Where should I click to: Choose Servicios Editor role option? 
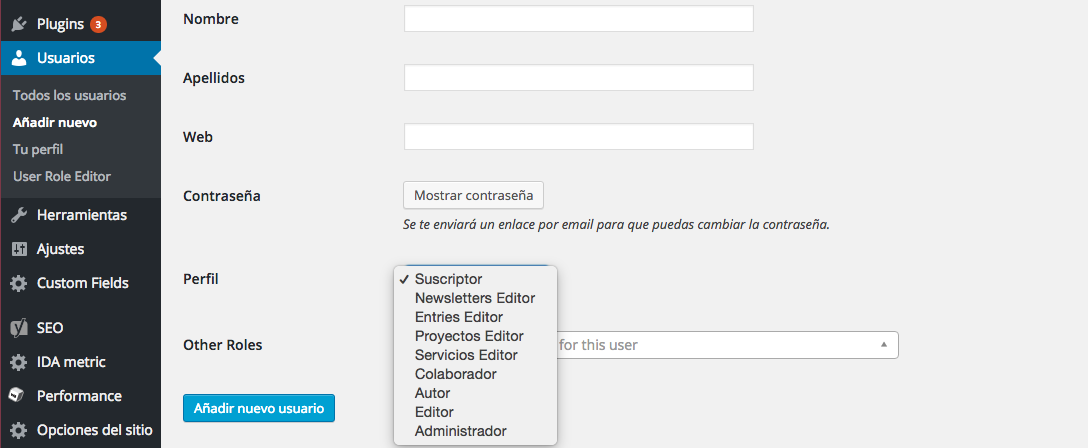pos(475,355)
